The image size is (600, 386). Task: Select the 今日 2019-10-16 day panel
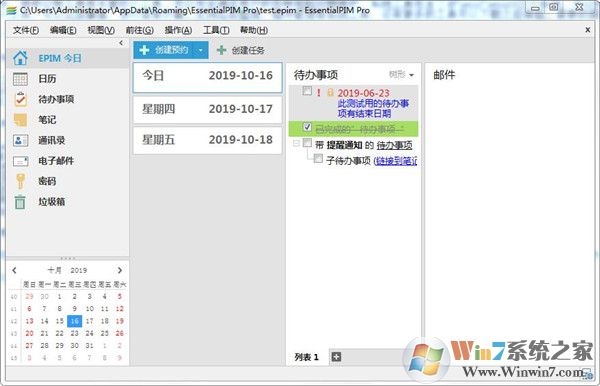(x=207, y=78)
